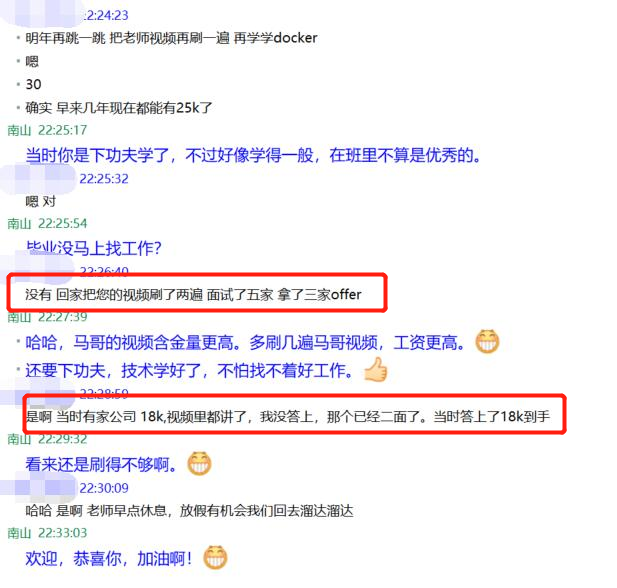Screen dimensions: 617x588
Task: Select the message 确实 早来几年现在都能有25k了
Action: pos(118,107)
